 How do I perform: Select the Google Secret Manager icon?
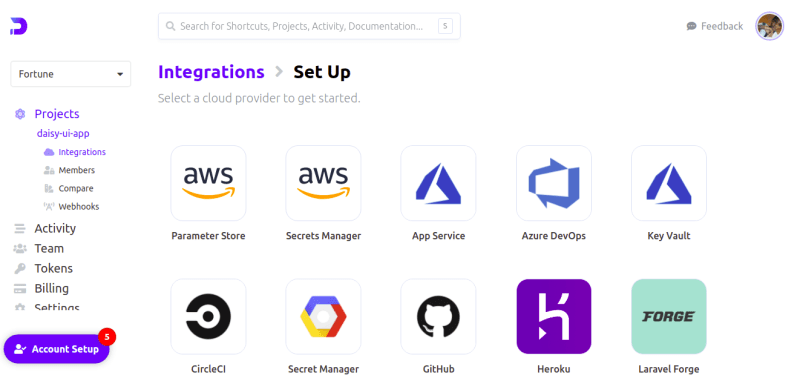point(323,316)
